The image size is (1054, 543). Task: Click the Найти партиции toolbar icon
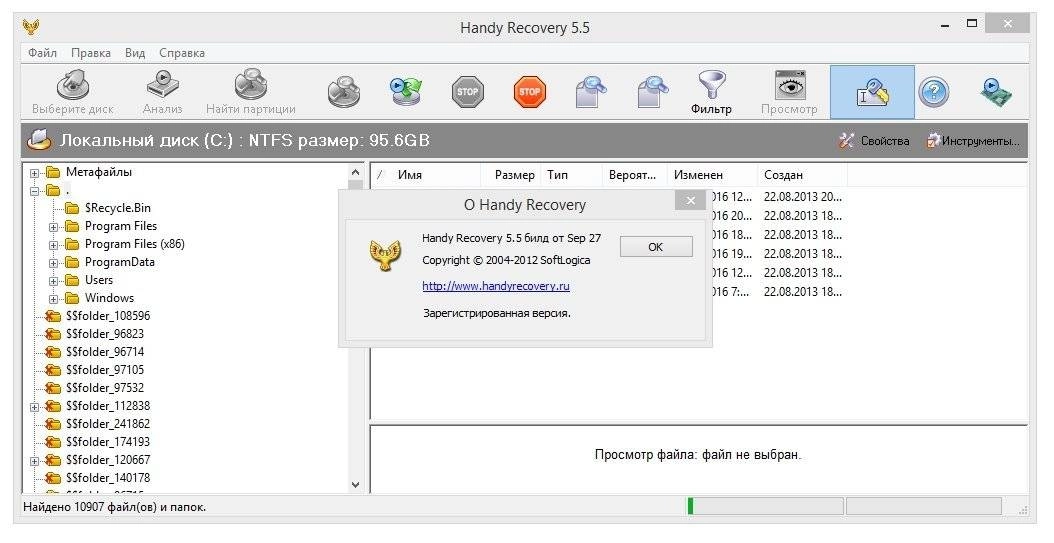(251, 85)
